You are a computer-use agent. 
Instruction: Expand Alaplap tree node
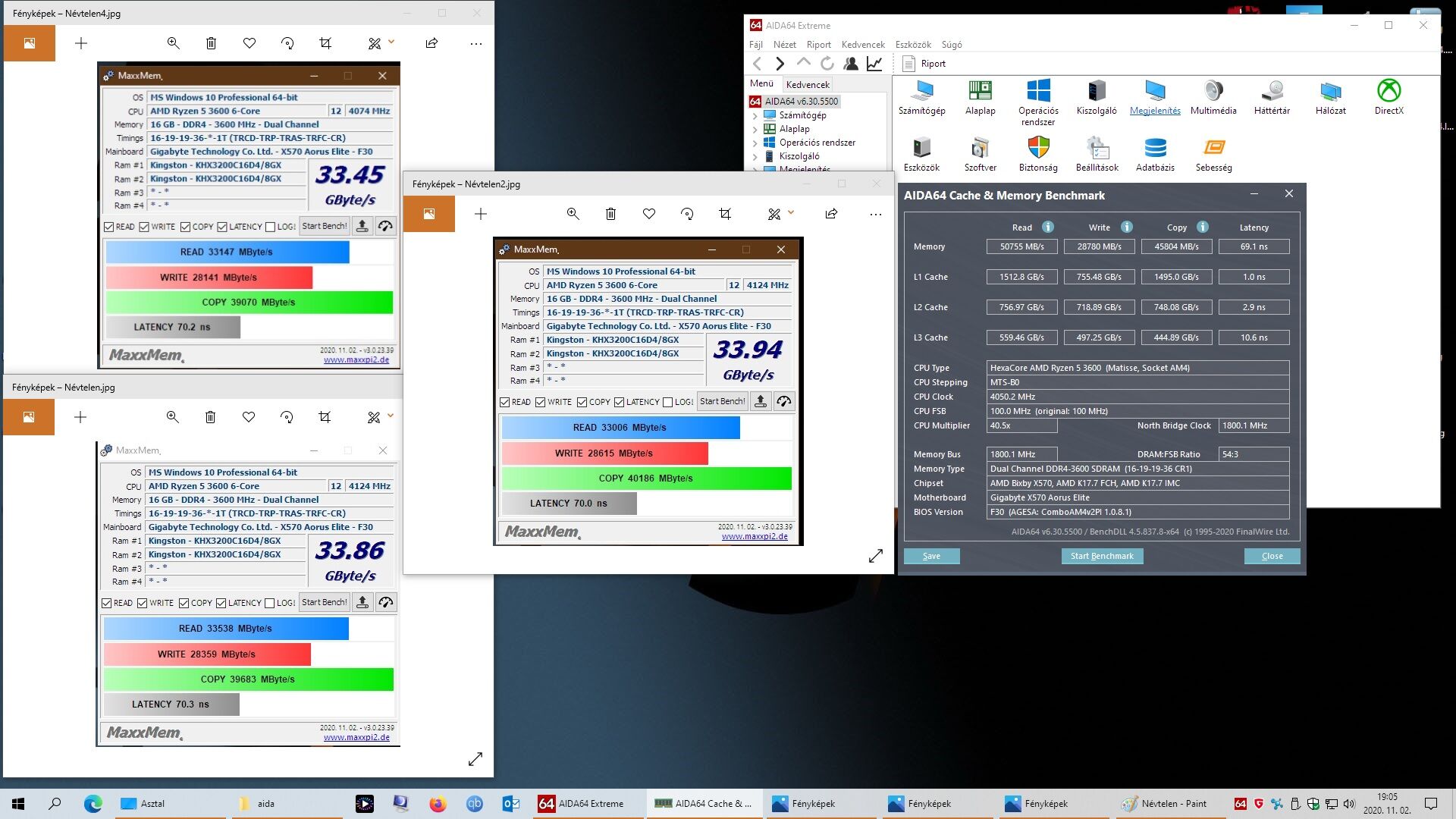pos(755,129)
